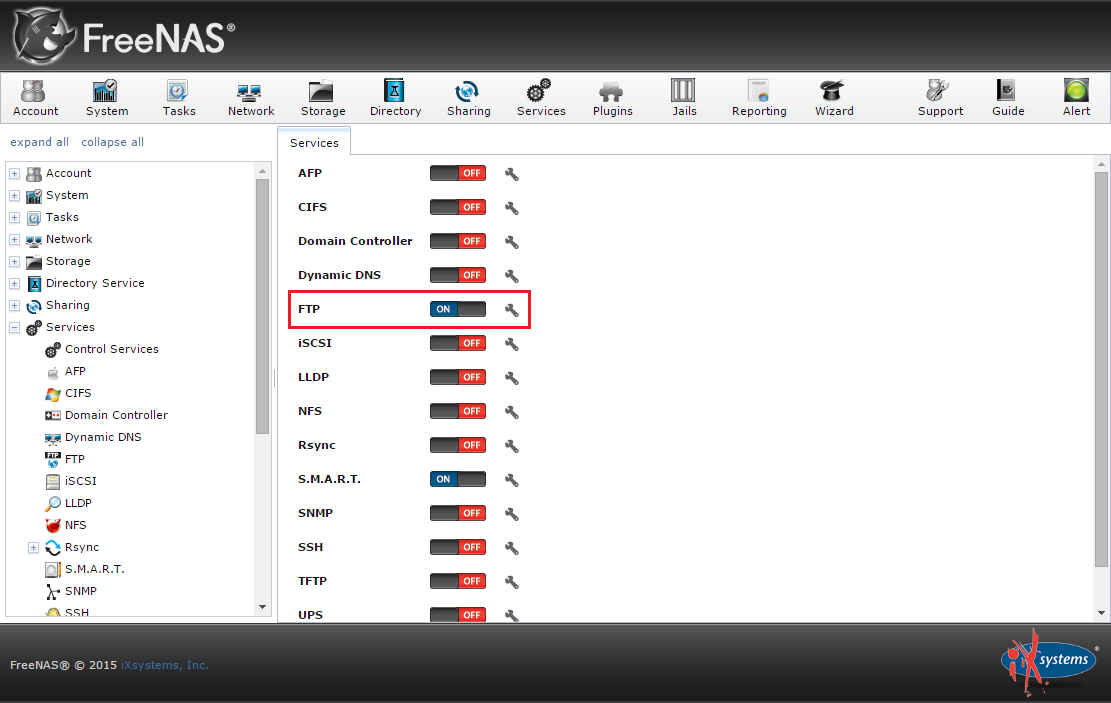Turn off the FTP service toggle
Screen dimensions: 1111x703
click(x=458, y=309)
